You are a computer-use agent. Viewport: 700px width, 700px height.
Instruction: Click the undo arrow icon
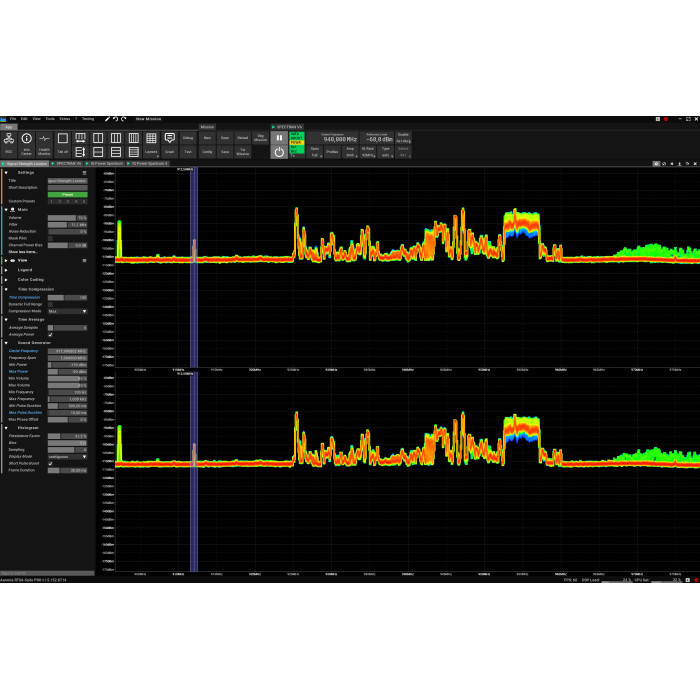pos(116,119)
